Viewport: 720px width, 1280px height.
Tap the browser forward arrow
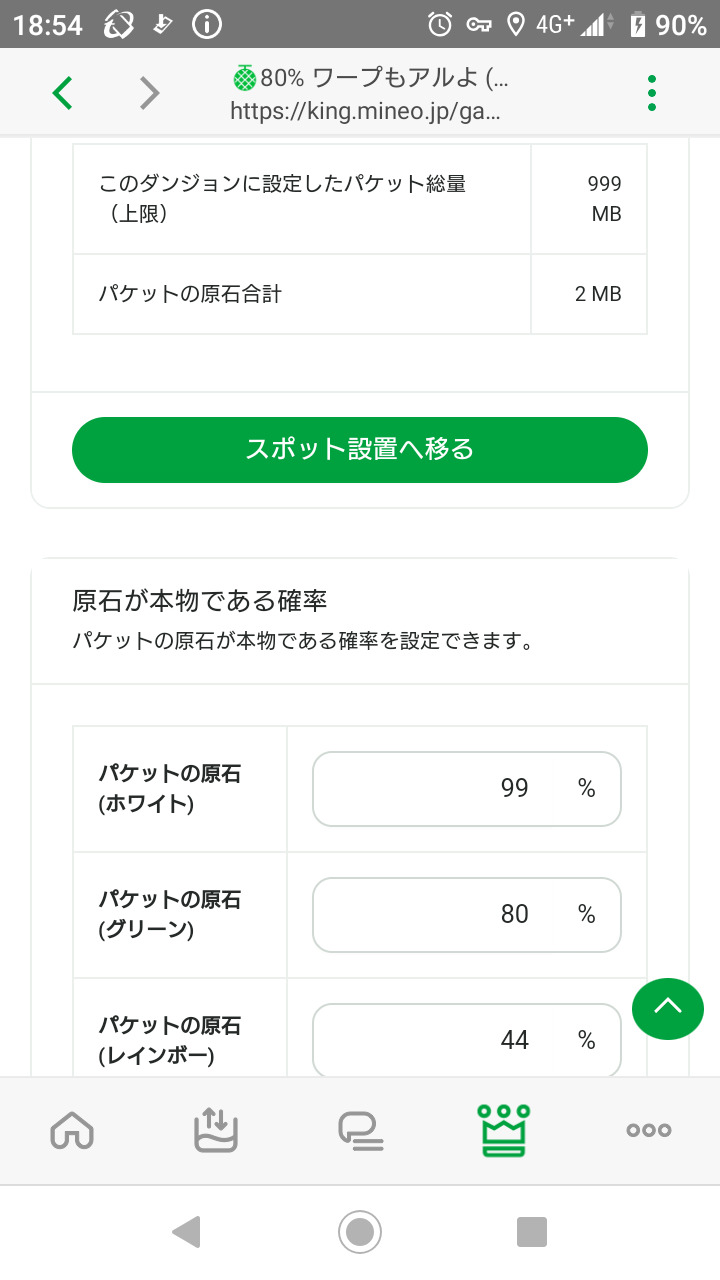(x=149, y=93)
